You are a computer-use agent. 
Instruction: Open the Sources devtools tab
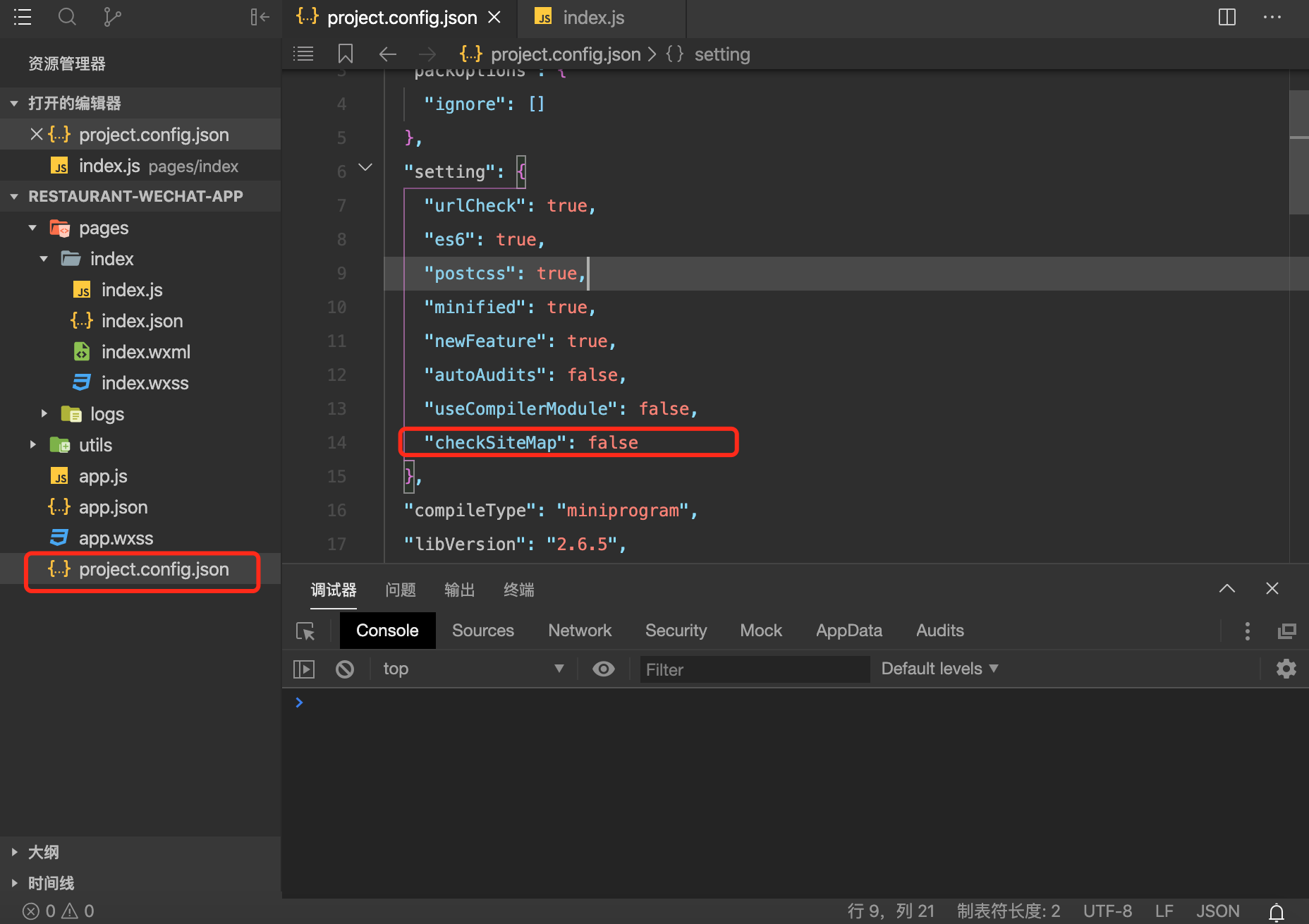[x=483, y=631]
